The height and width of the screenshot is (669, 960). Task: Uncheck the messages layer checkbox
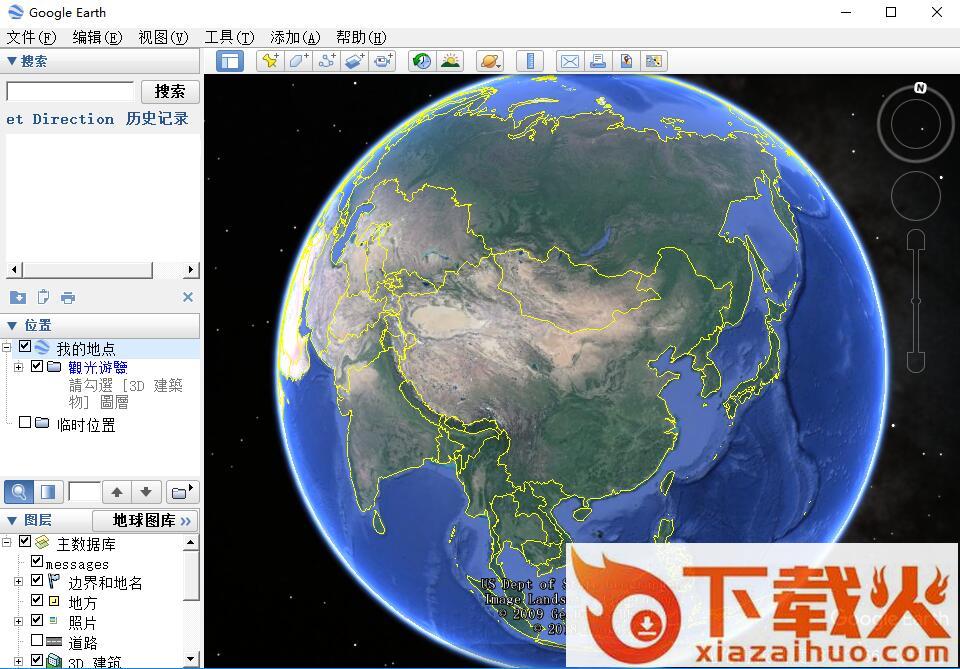pos(37,561)
